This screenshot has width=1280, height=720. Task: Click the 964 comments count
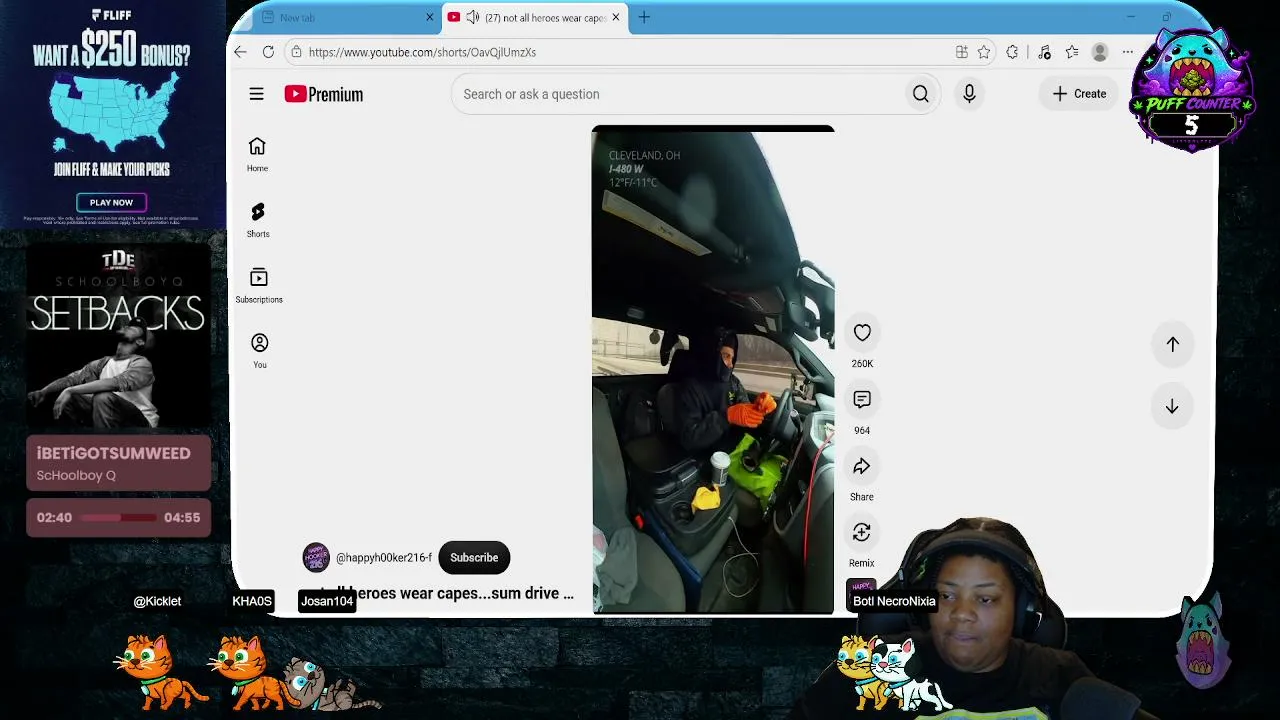862,431
